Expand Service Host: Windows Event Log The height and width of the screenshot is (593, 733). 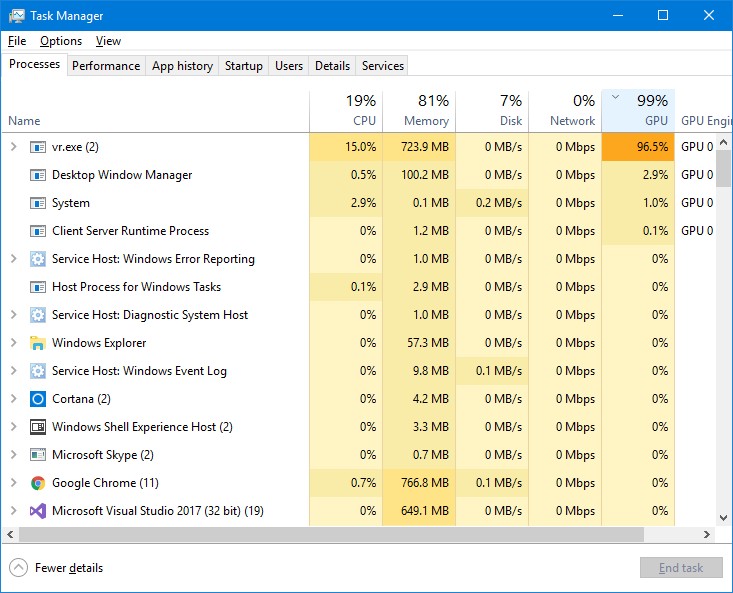tap(14, 371)
